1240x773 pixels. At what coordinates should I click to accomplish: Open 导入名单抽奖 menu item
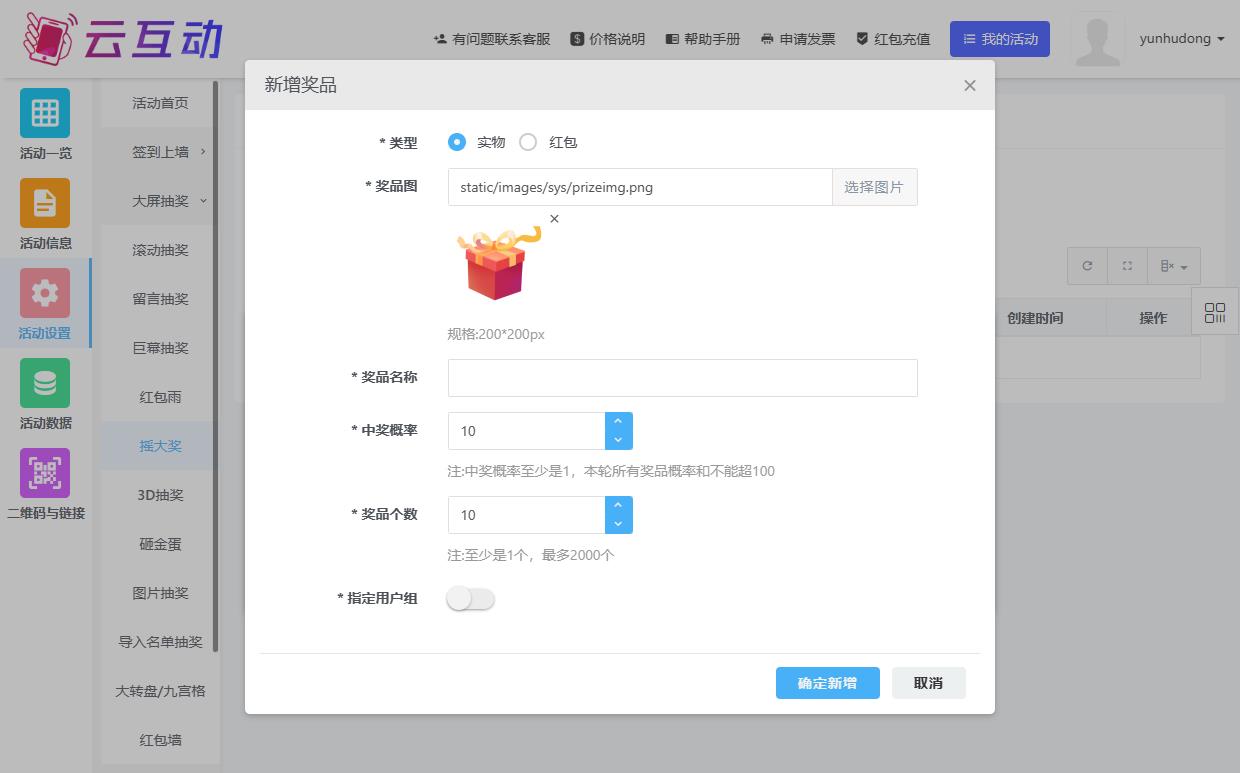tap(160, 642)
